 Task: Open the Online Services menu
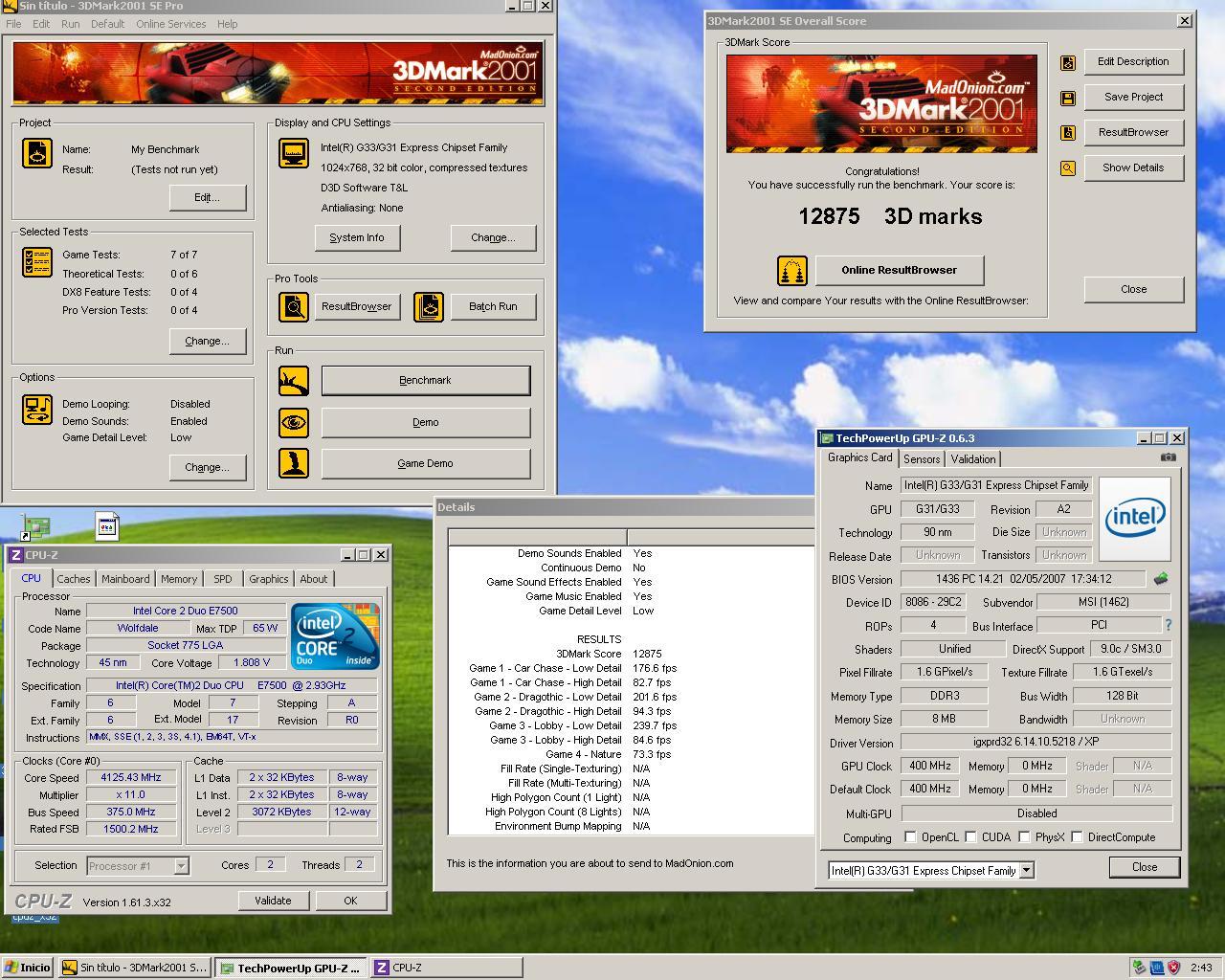(171, 24)
